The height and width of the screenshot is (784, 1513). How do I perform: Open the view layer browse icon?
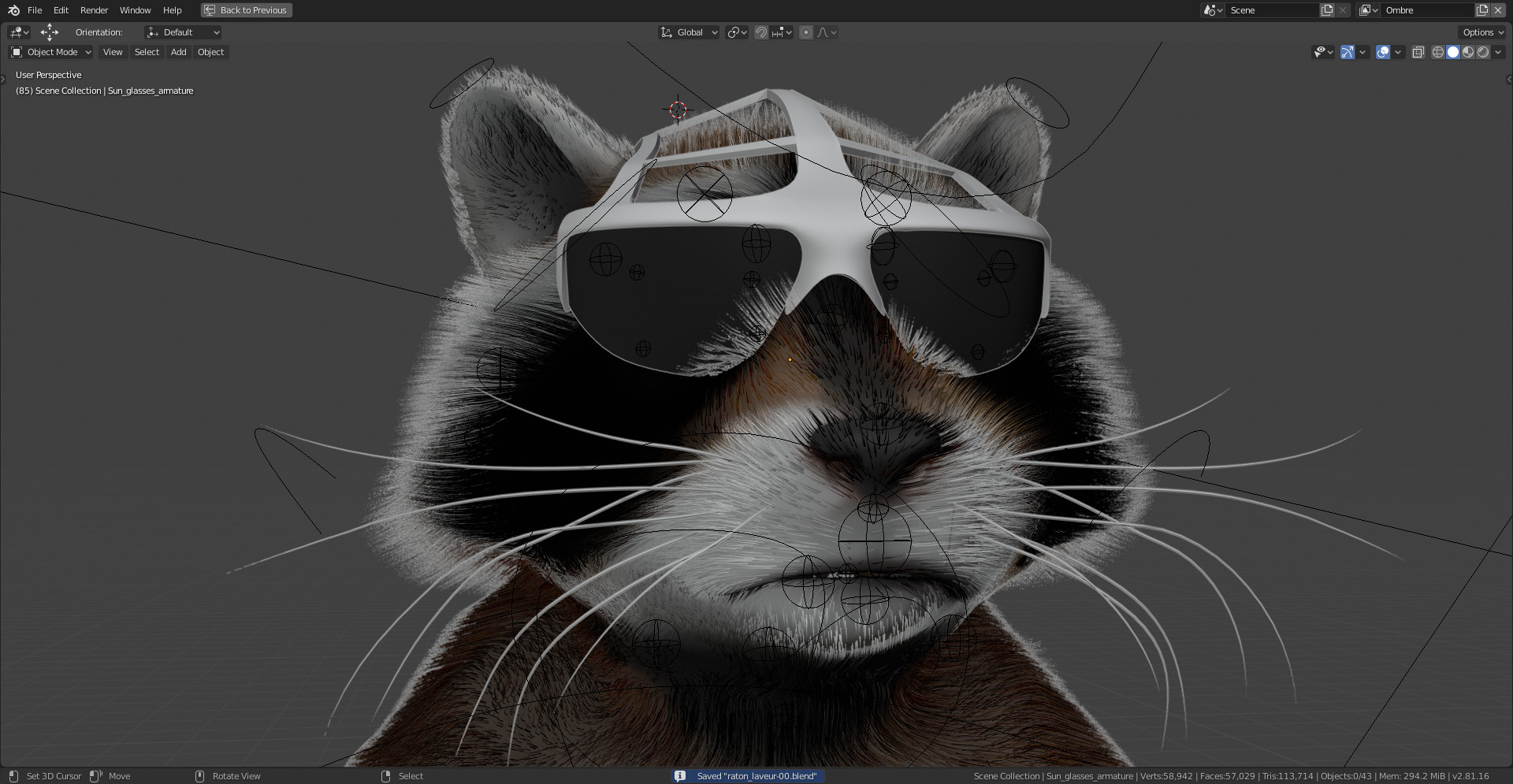pos(1368,10)
